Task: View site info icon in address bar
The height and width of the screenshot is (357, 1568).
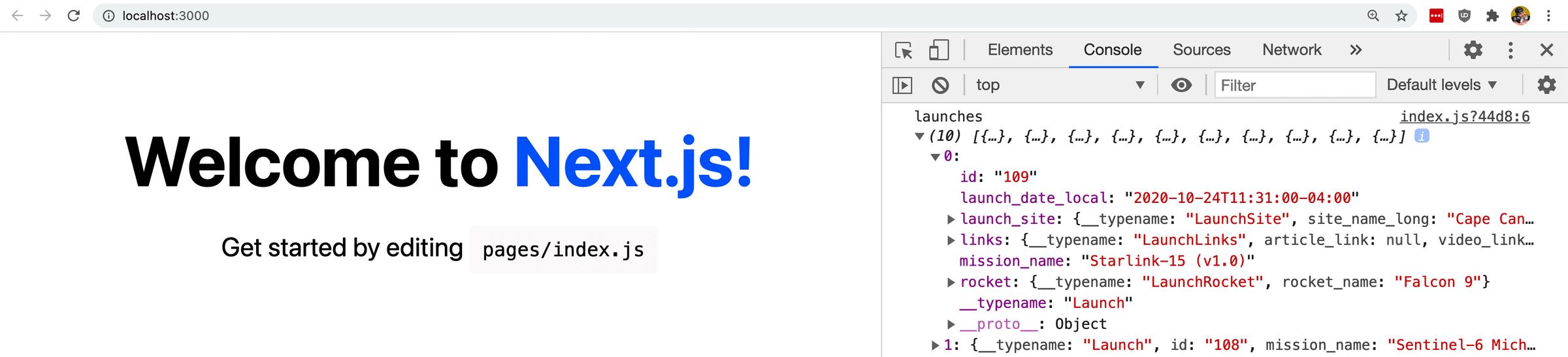Action: 108,16
